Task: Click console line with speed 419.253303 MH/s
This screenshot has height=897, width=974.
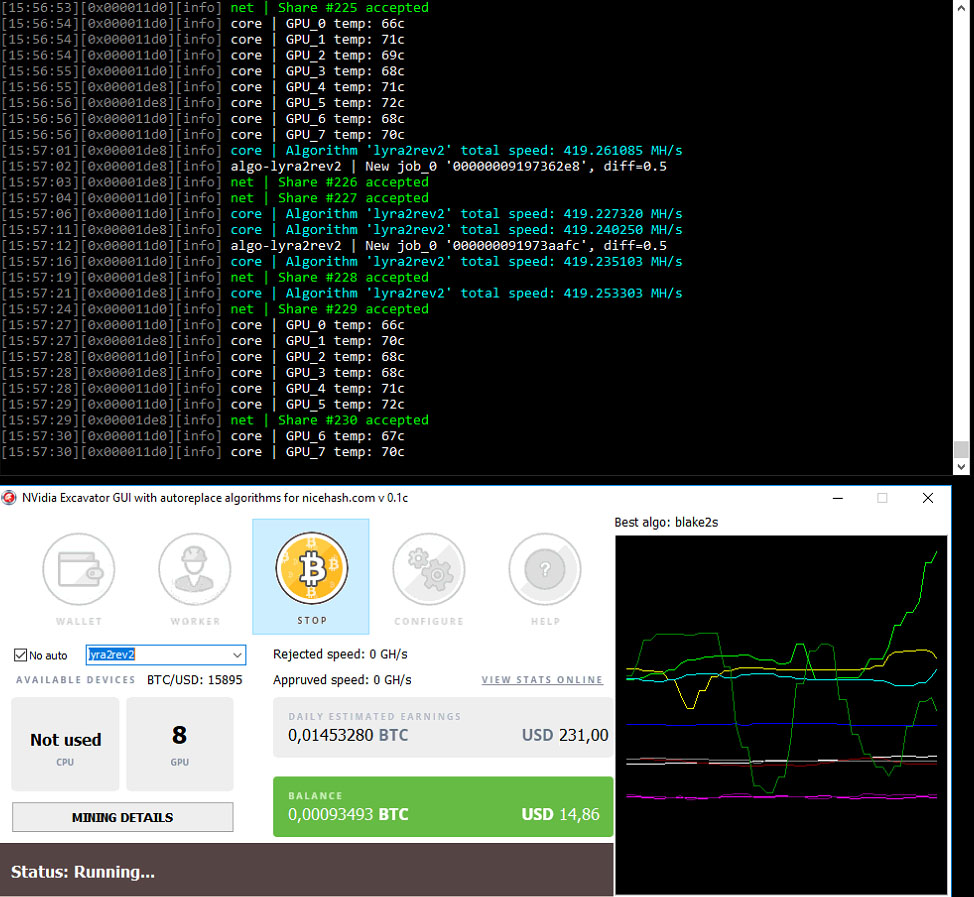Action: pyautogui.click(x=342, y=293)
